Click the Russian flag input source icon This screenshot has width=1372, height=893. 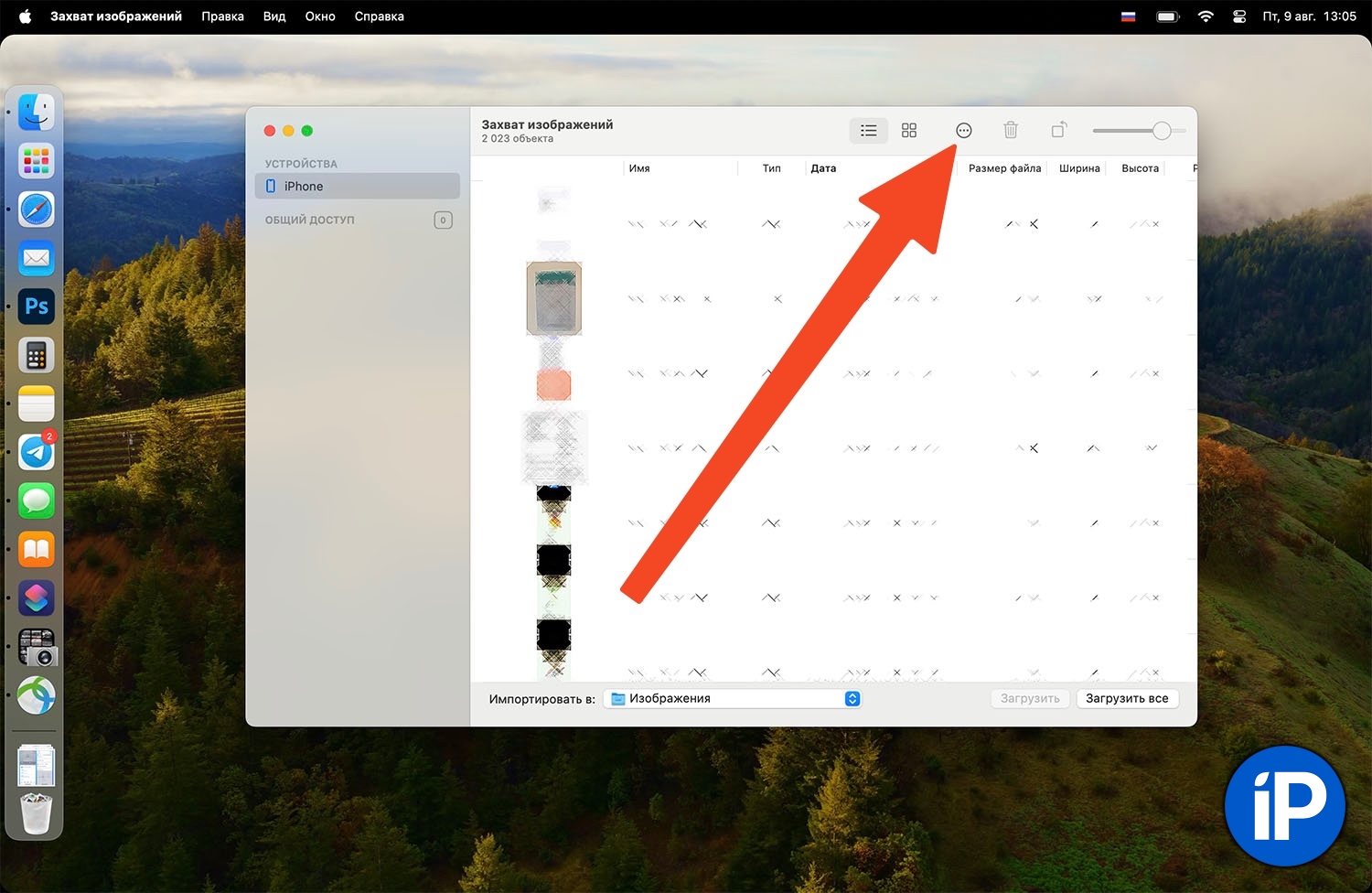[x=1129, y=16]
